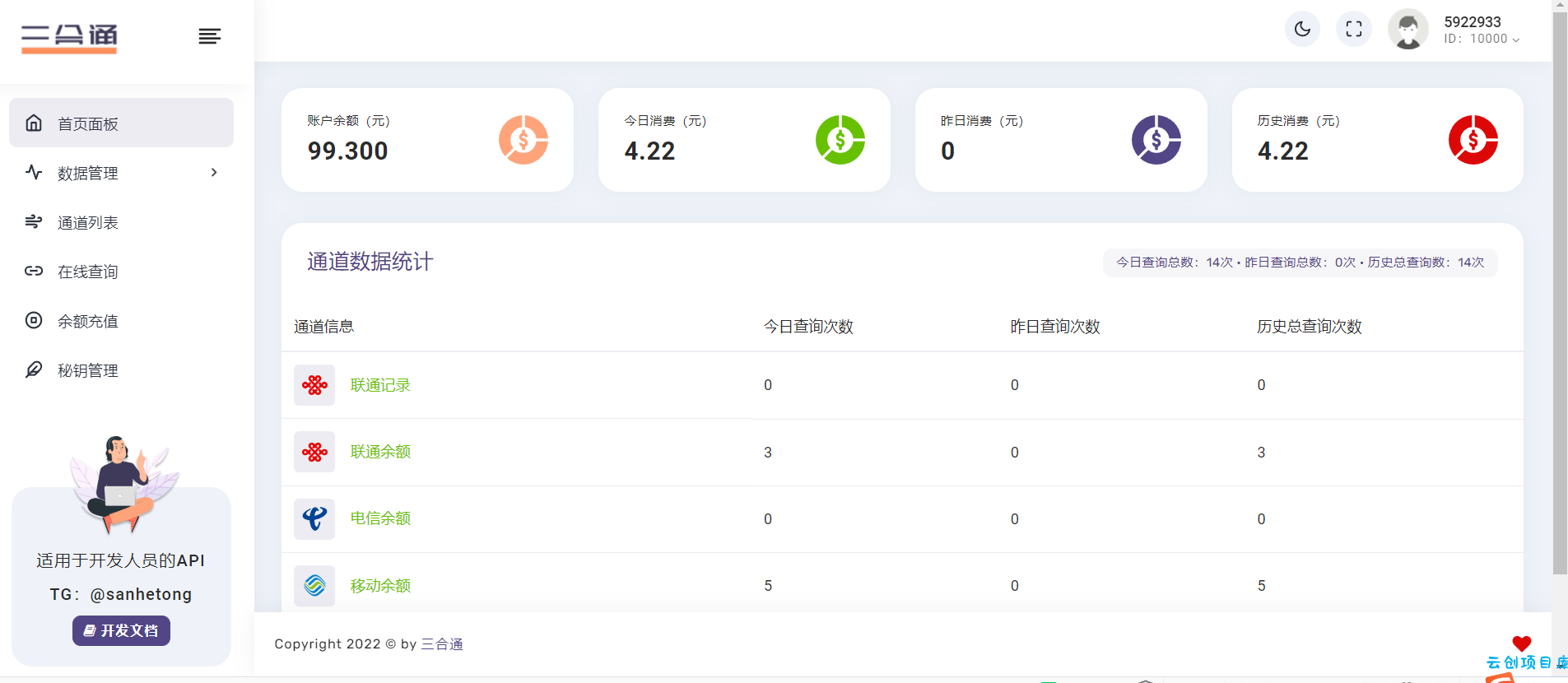Viewport: 1568px width, 683px height.
Task: Click the developer illustration in sidebar
Action: click(123, 486)
